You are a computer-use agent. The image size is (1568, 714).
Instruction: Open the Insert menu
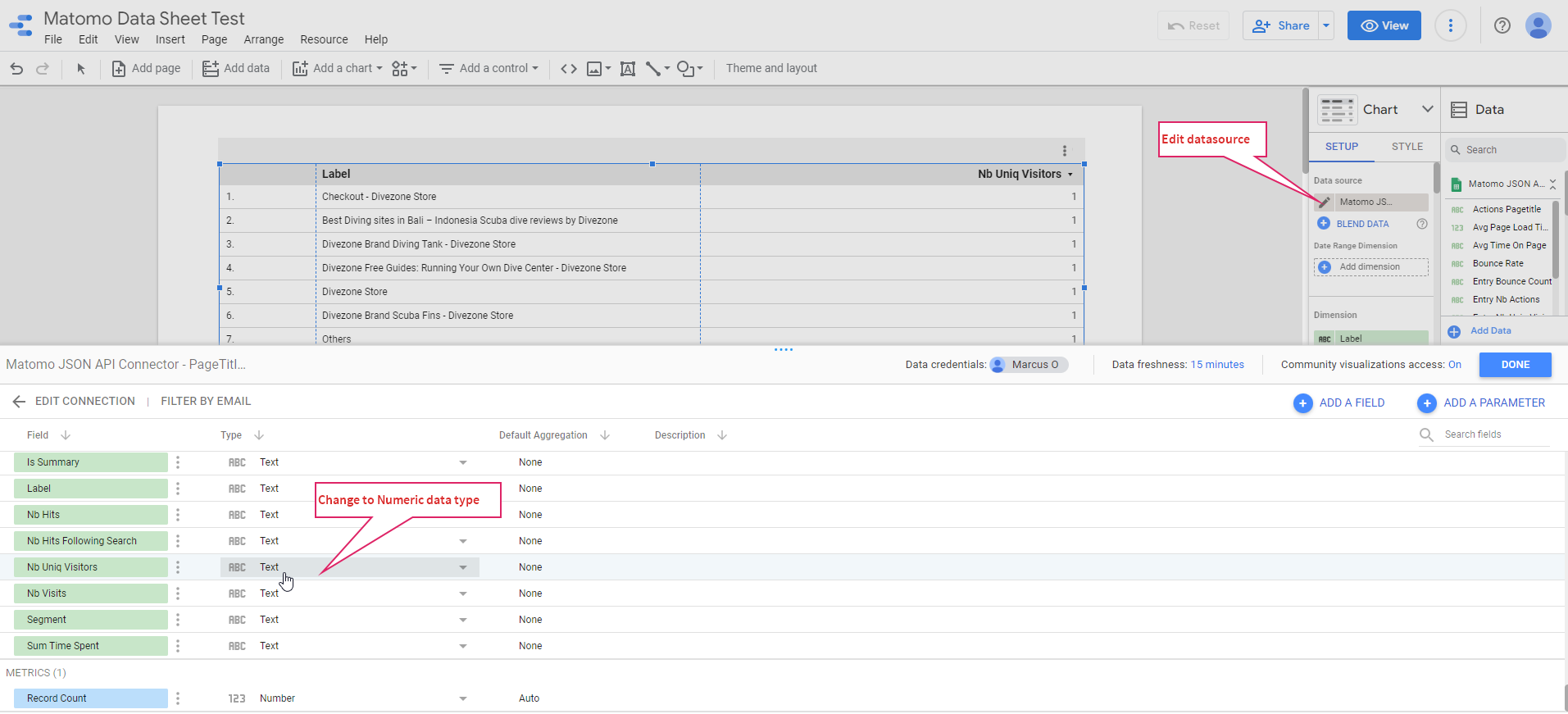[x=170, y=39]
